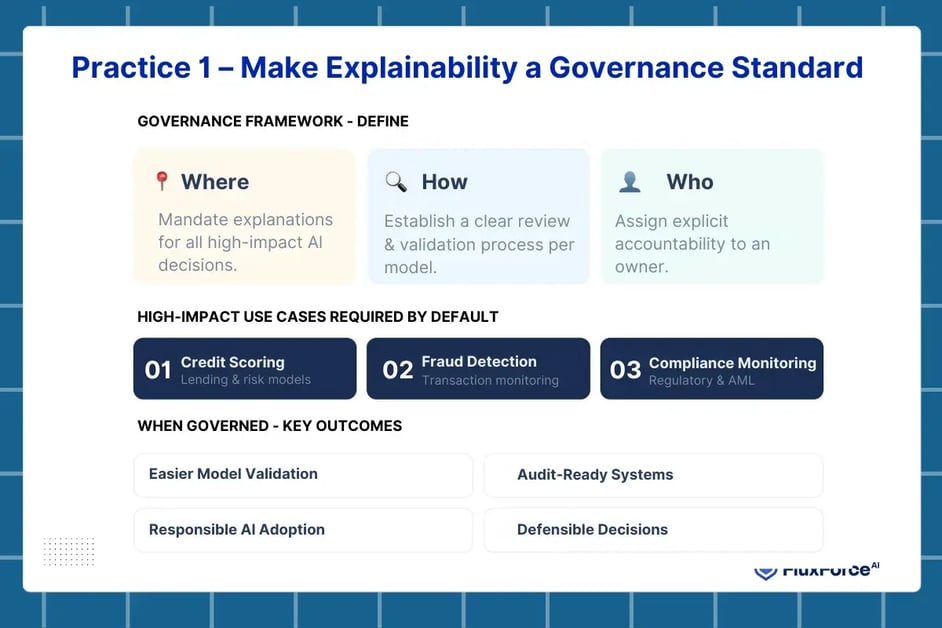Click the FluxForce AI shield logo
The width and height of the screenshot is (942, 628).
(765, 572)
